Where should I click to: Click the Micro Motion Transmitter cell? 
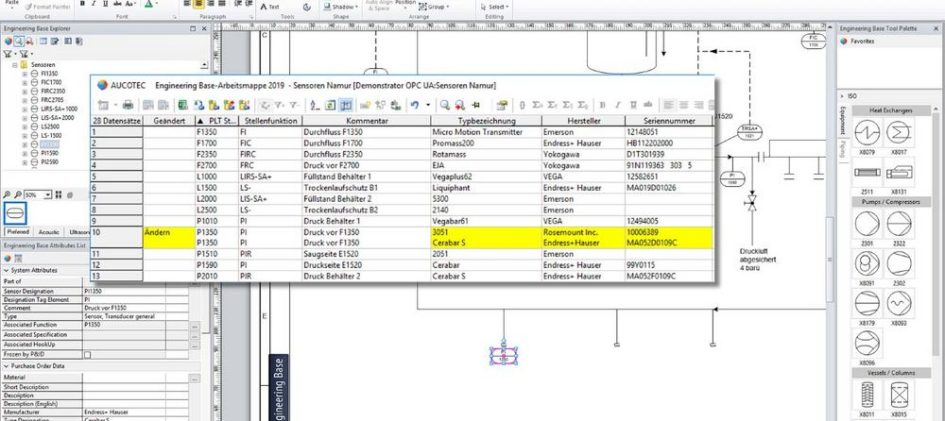point(486,132)
